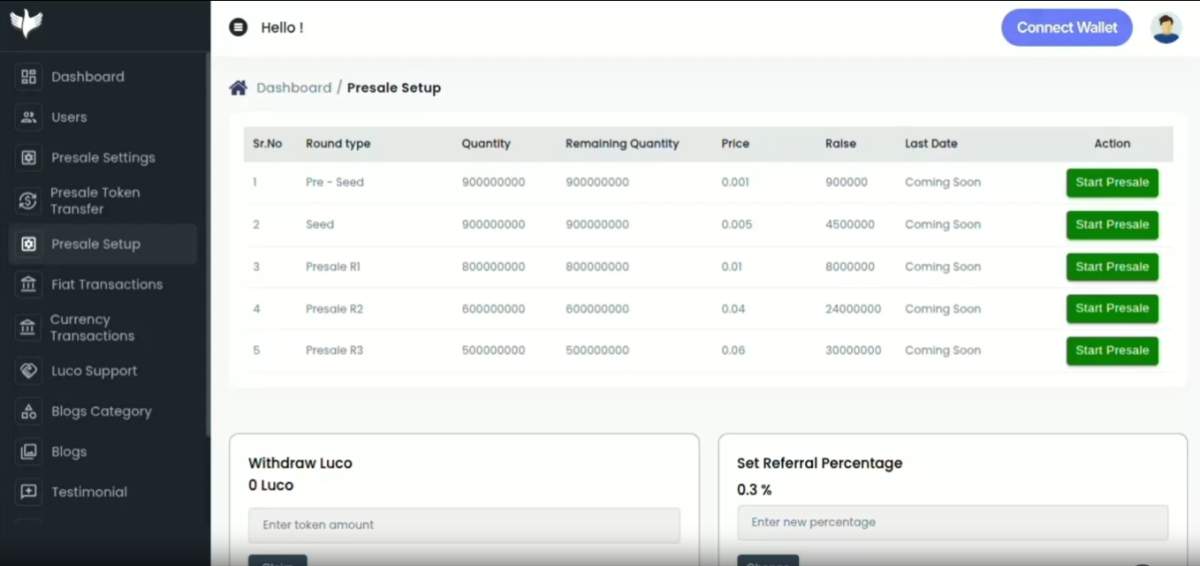Viewport: 1200px width, 566px height.
Task: Click the Luco Support icon
Action: coord(29,371)
